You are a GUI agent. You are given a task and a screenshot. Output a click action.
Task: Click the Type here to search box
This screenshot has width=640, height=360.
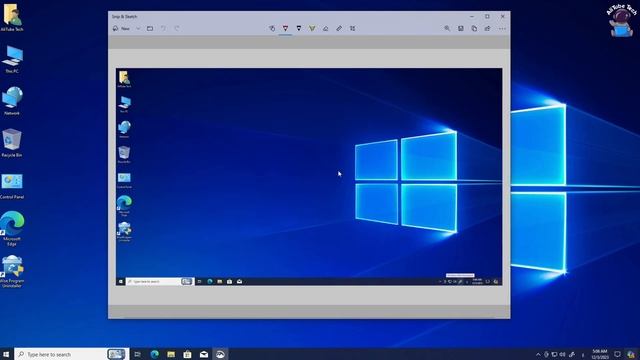[x=71, y=354]
